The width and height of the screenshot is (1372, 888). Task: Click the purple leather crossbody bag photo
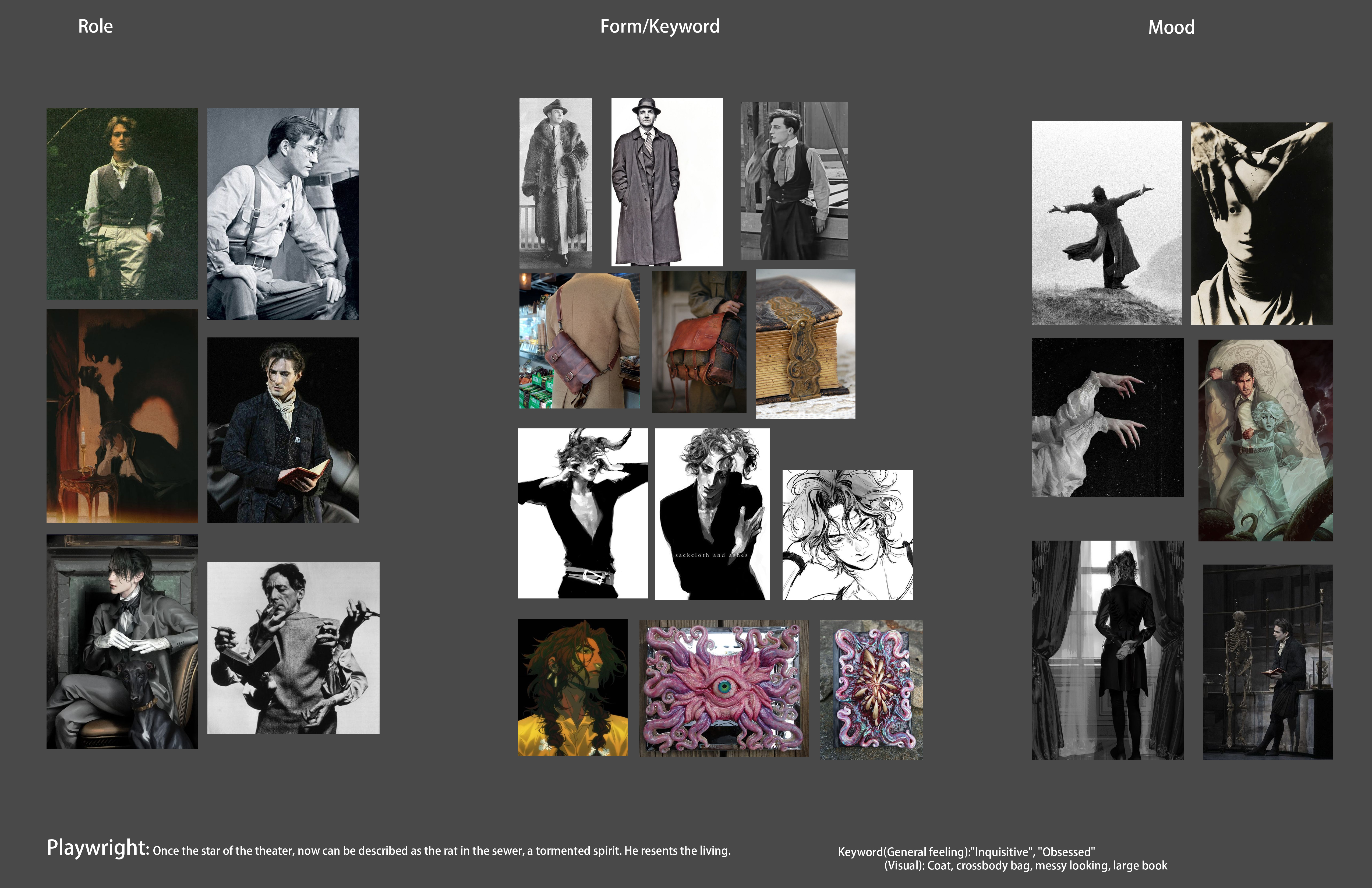(x=579, y=341)
